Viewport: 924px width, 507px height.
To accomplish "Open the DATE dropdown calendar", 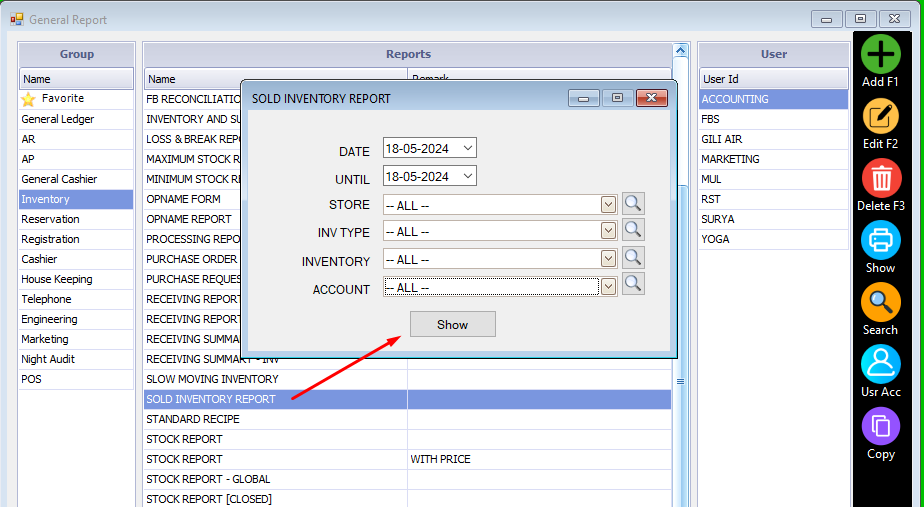I will point(468,148).
